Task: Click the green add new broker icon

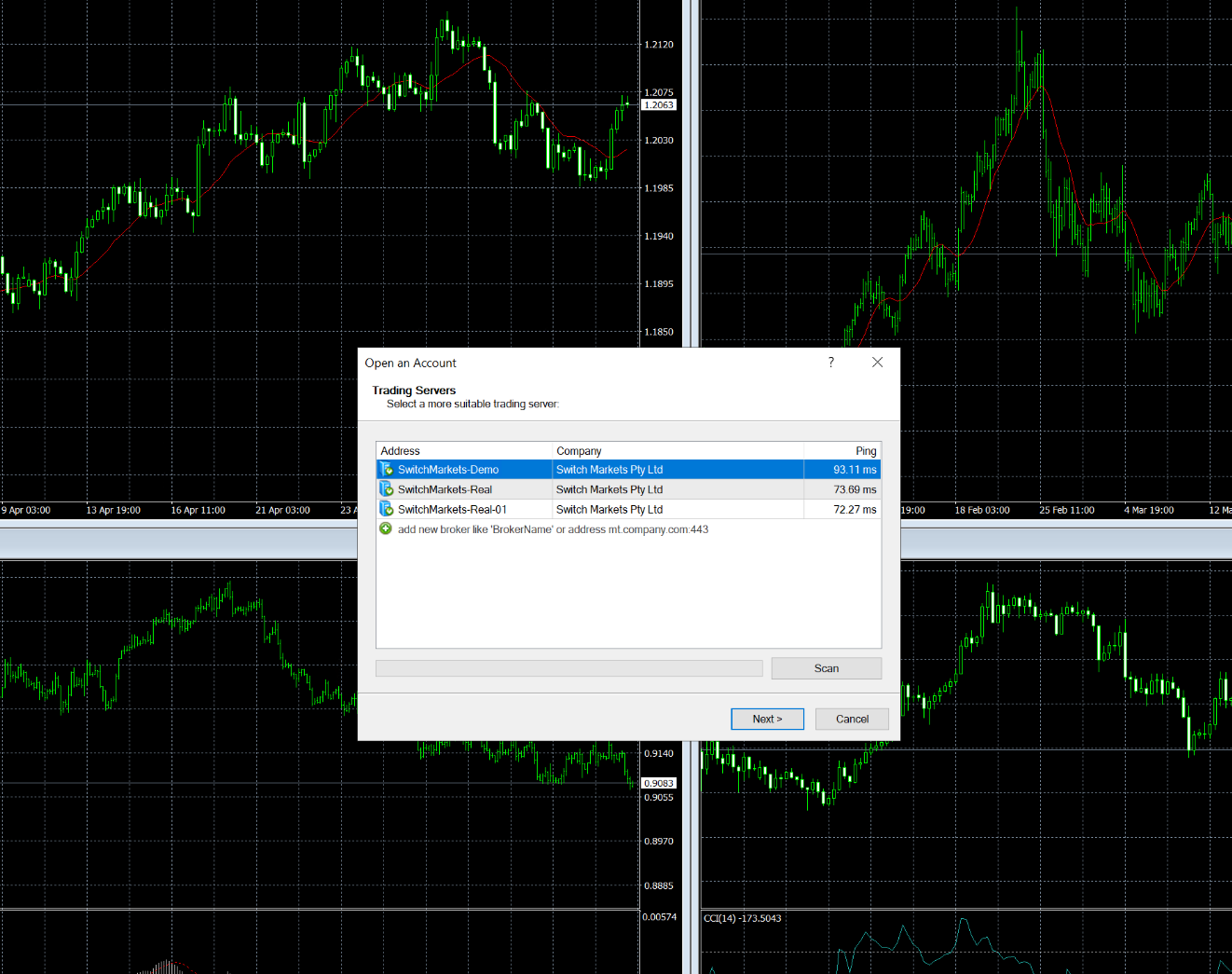Action: [386, 529]
